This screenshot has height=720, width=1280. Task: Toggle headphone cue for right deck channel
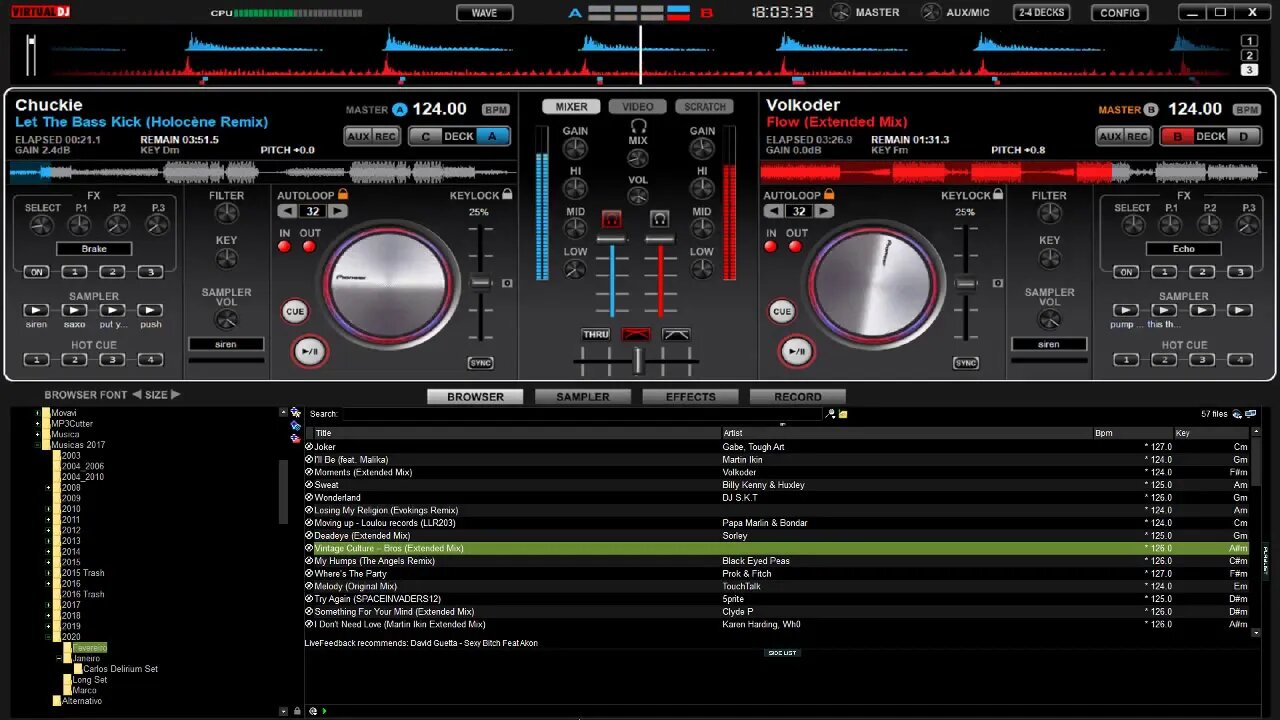659,219
